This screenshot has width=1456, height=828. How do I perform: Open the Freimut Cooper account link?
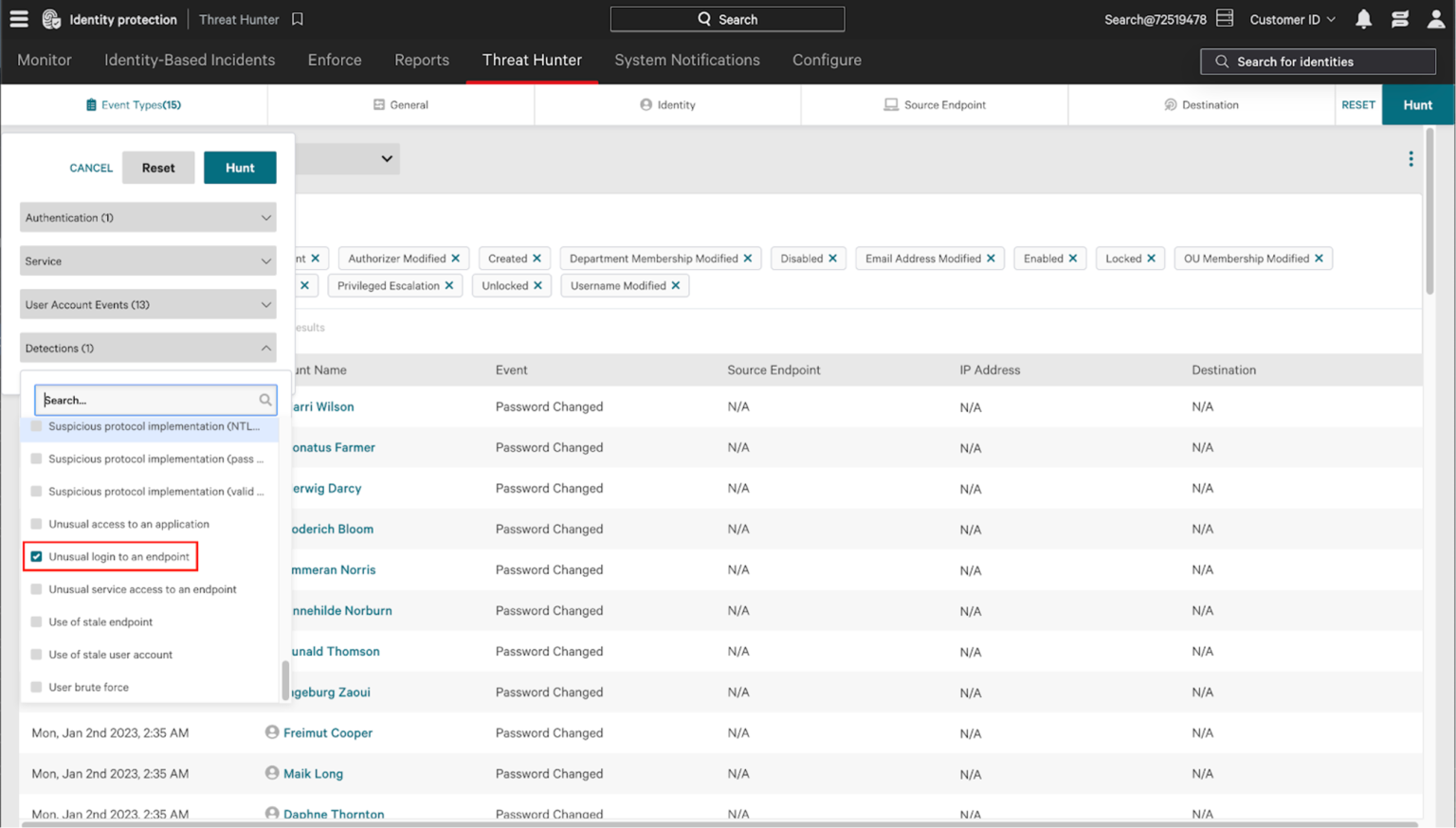[x=328, y=733]
